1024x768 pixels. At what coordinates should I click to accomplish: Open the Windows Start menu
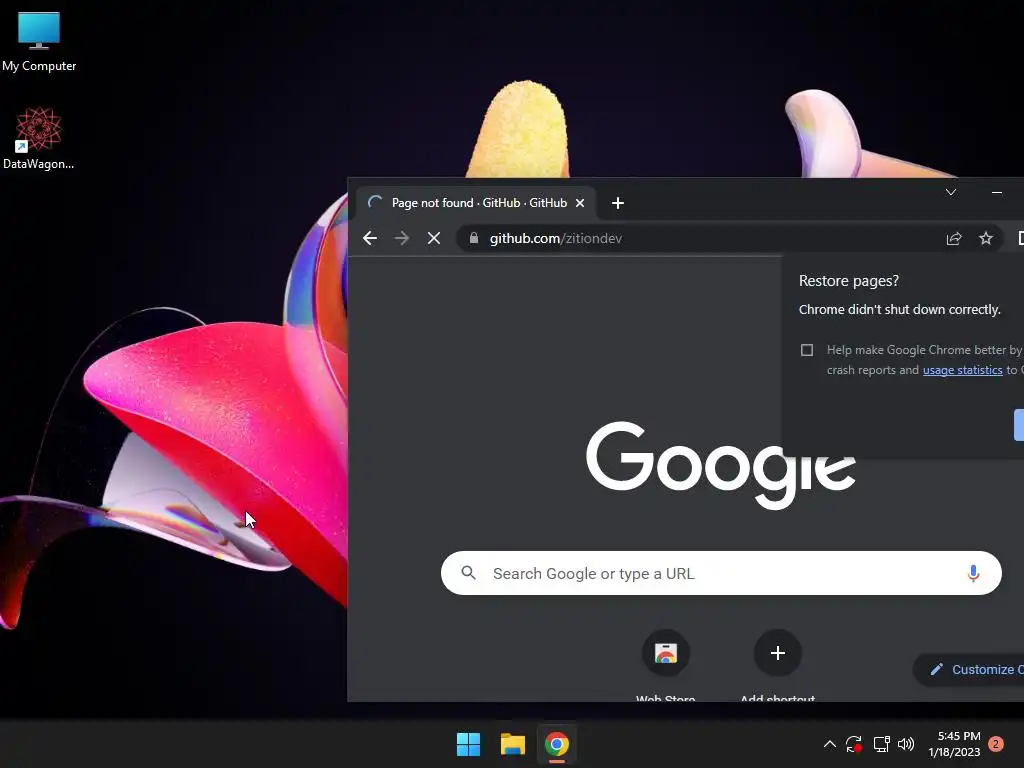(x=468, y=744)
